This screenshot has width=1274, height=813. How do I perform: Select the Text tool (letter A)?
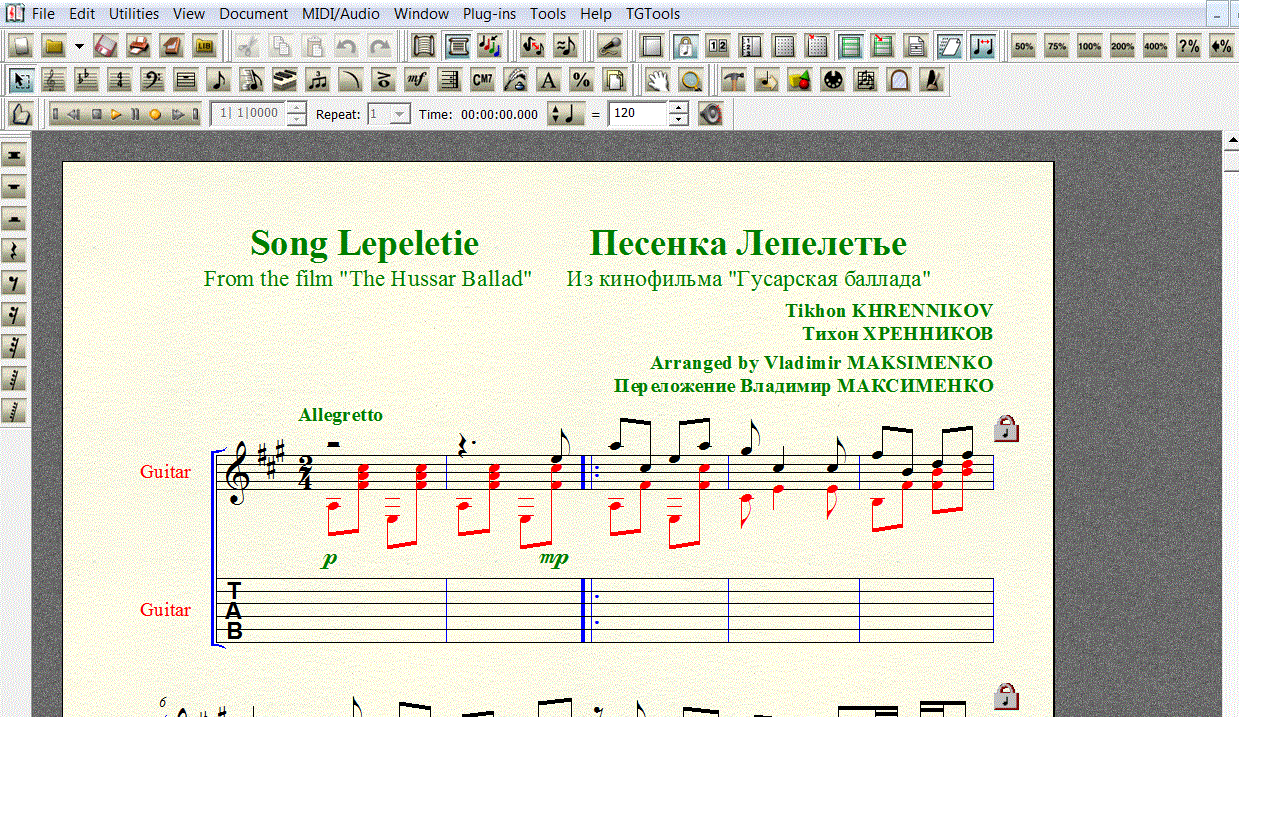tap(548, 81)
